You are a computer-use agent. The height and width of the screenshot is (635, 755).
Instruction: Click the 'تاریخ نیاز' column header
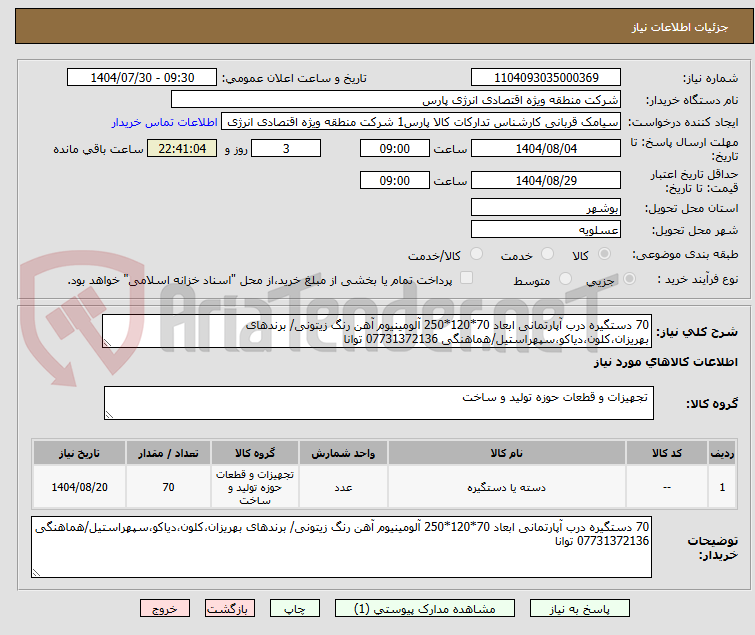[79, 454]
